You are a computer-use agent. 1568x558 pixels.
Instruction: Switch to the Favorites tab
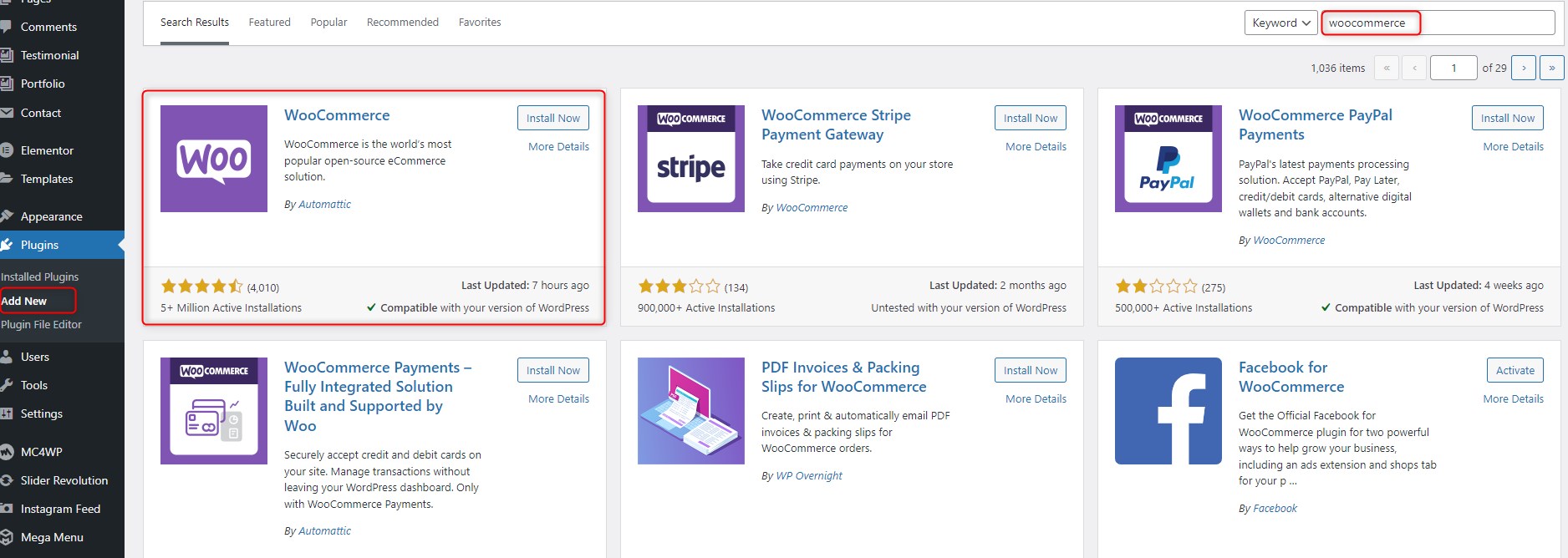pyautogui.click(x=480, y=23)
